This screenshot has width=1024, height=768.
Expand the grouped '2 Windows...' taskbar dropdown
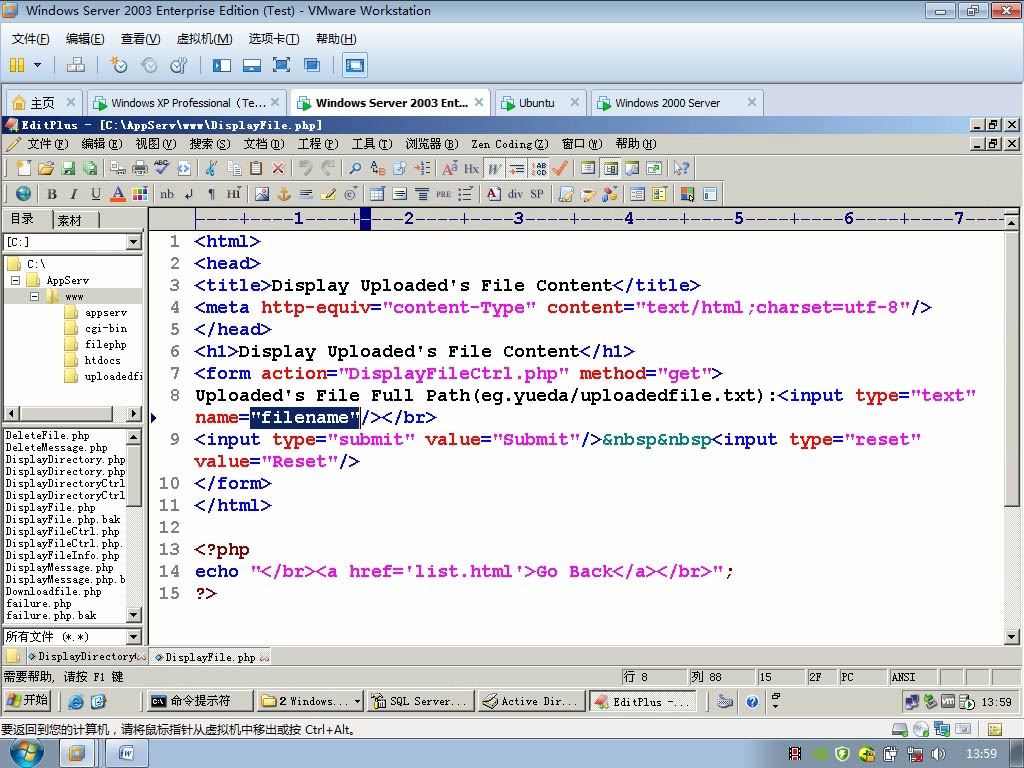tap(357, 701)
